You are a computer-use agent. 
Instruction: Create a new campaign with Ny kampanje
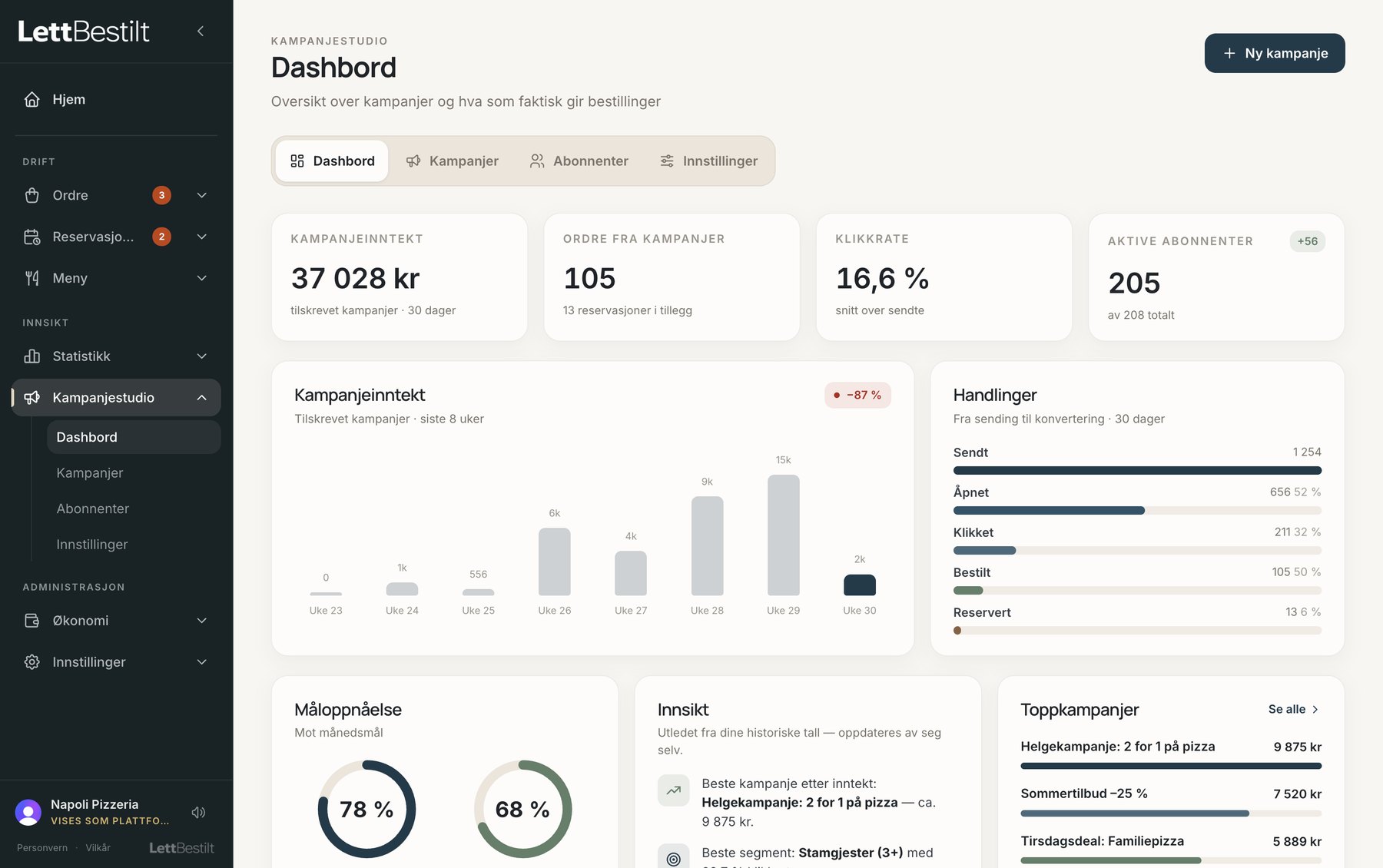(1275, 53)
